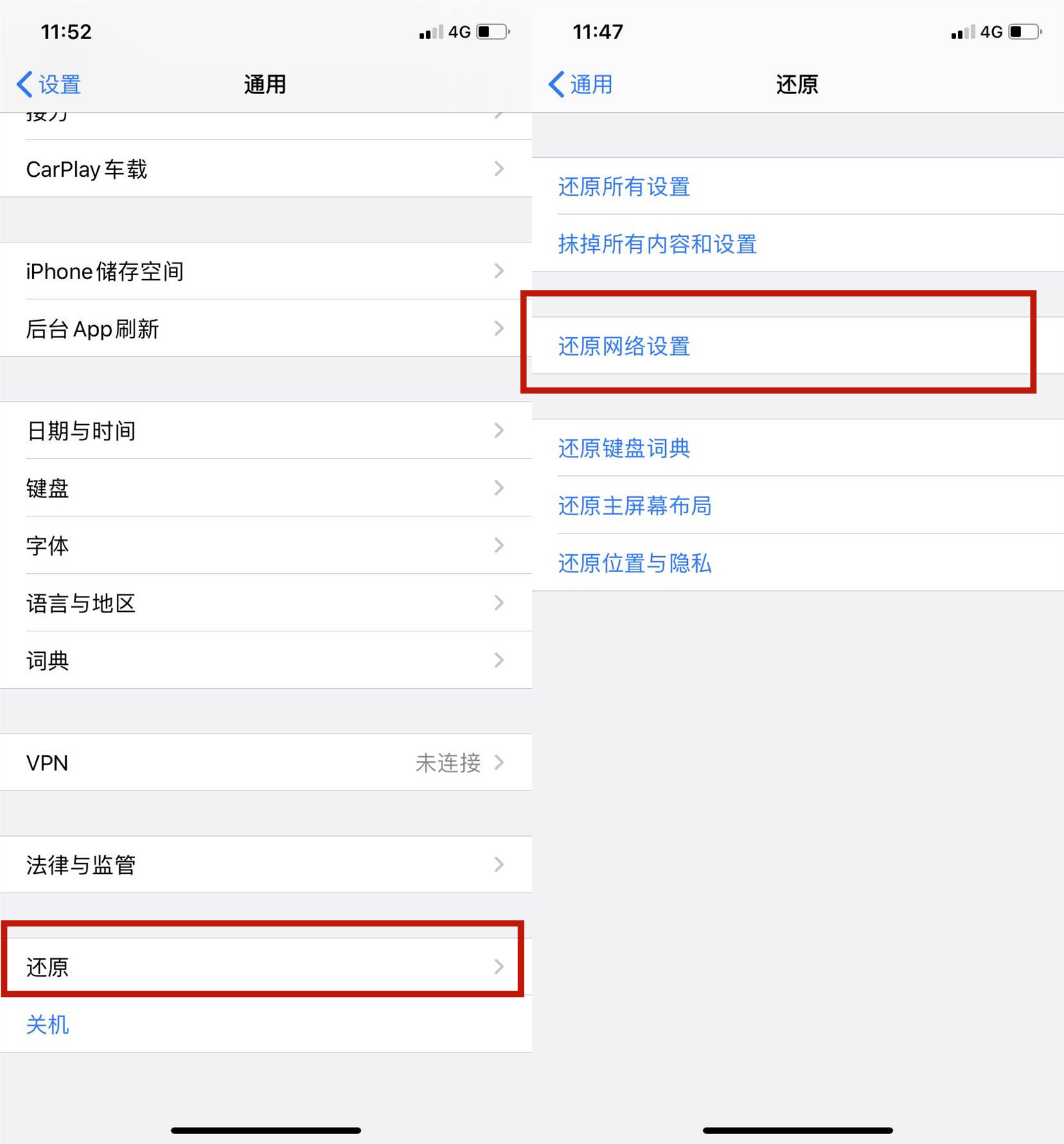Open the CarPlay 车载 settings row

265,169
